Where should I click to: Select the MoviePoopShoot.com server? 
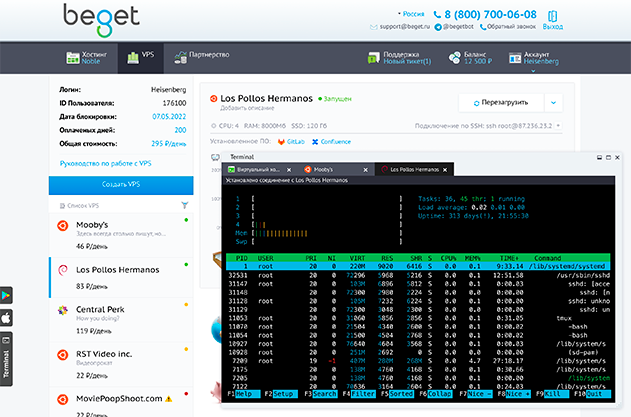pyautogui.click(x=121, y=403)
